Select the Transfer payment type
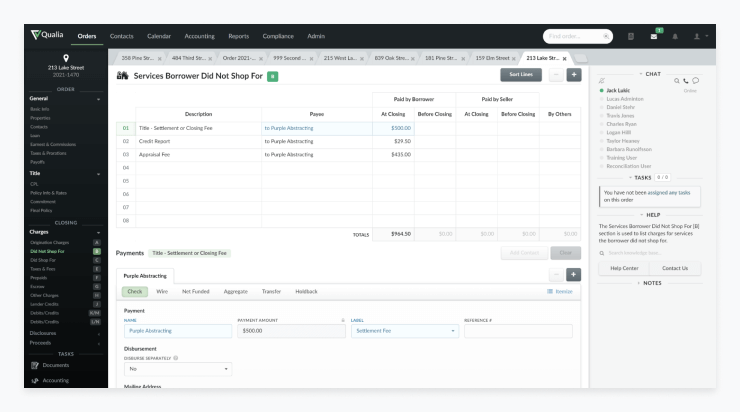The height and width of the screenshot is (412, 740). pyautogui.click(x=271, y=291)
